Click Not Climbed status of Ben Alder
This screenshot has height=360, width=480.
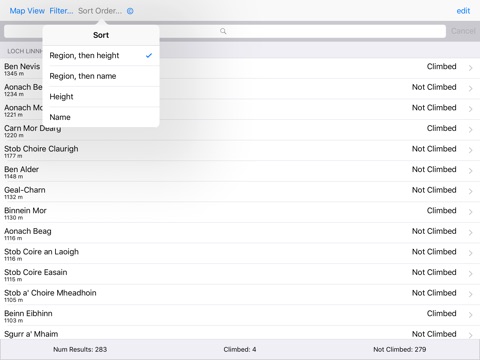[434, 169]
